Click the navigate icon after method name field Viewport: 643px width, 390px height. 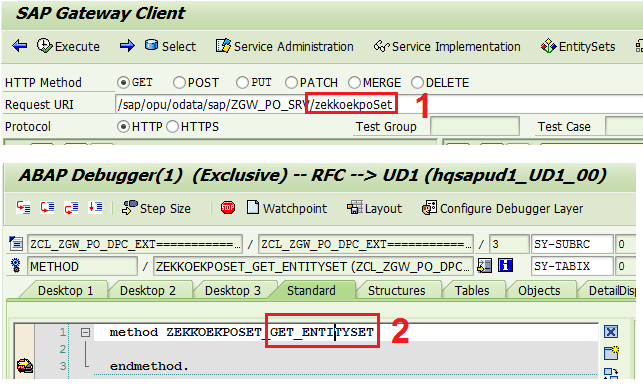point(484,266)
